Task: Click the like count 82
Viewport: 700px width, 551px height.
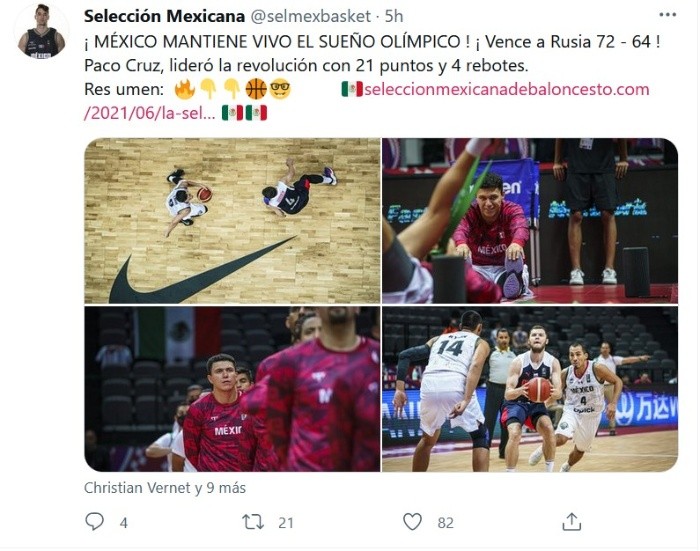Action: pos(446,523)
